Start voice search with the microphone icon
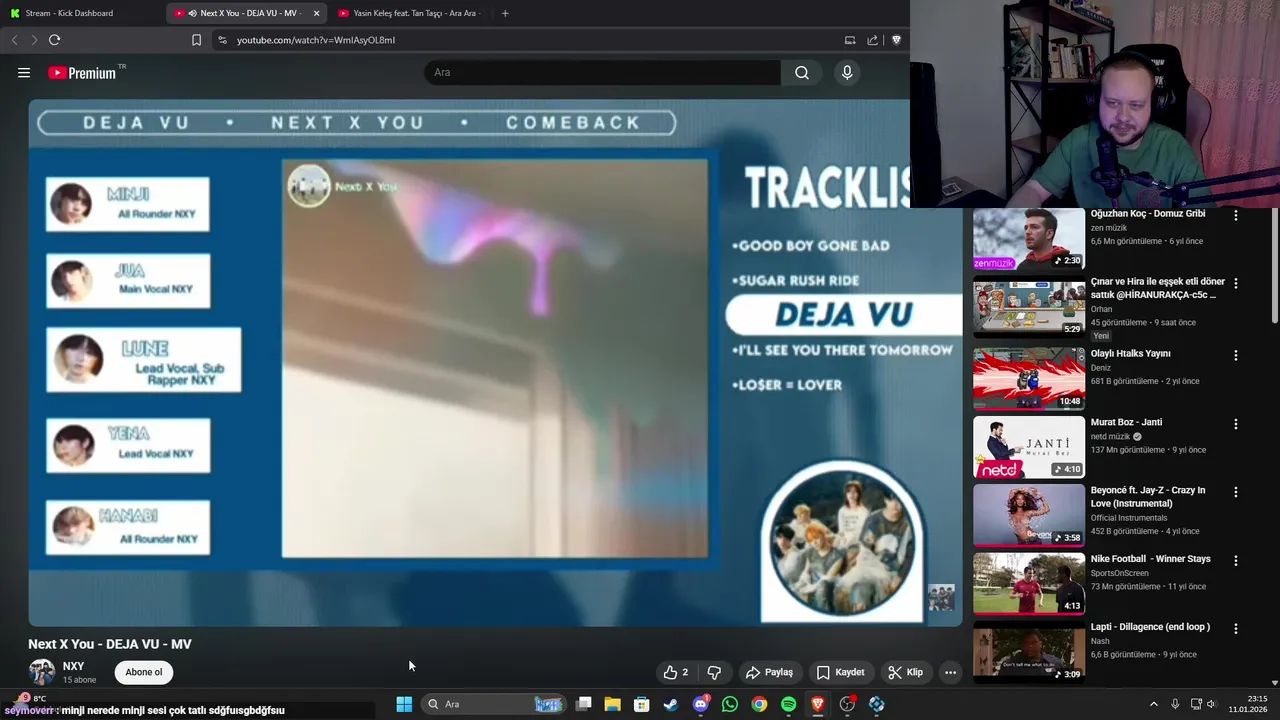1280x720 pixels. click(847, 73)
